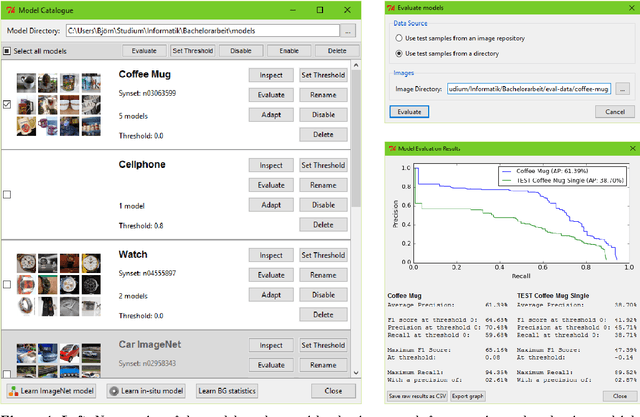Select 'Use test samples from an image repository'
The image size is (640, 417).
(x=399, y=38)
